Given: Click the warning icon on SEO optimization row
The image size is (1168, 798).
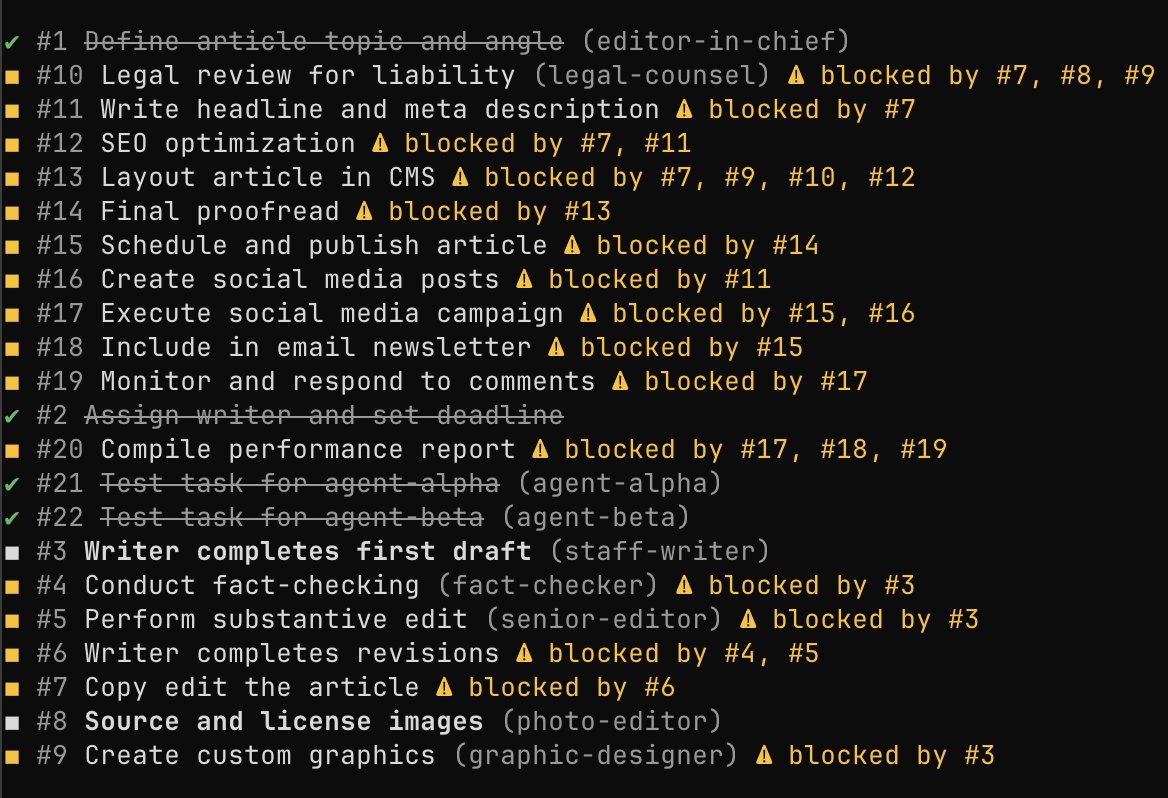Looking at the screenshot, I should click(380, 143).
